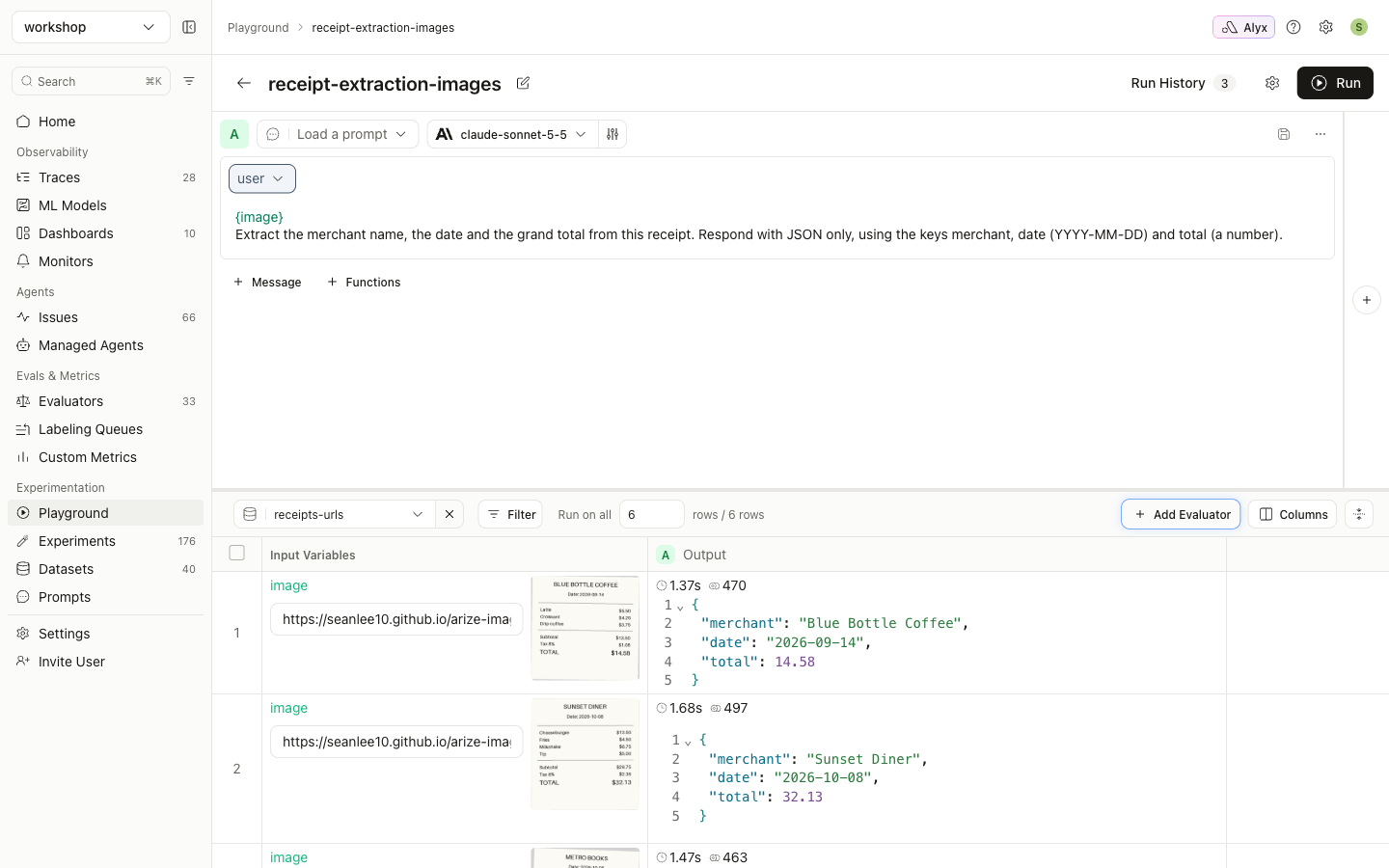The height and width of the screenshot is (868, 1389).
Task: Open Evaluators in the sidebar
Action: tap(106, 401)
